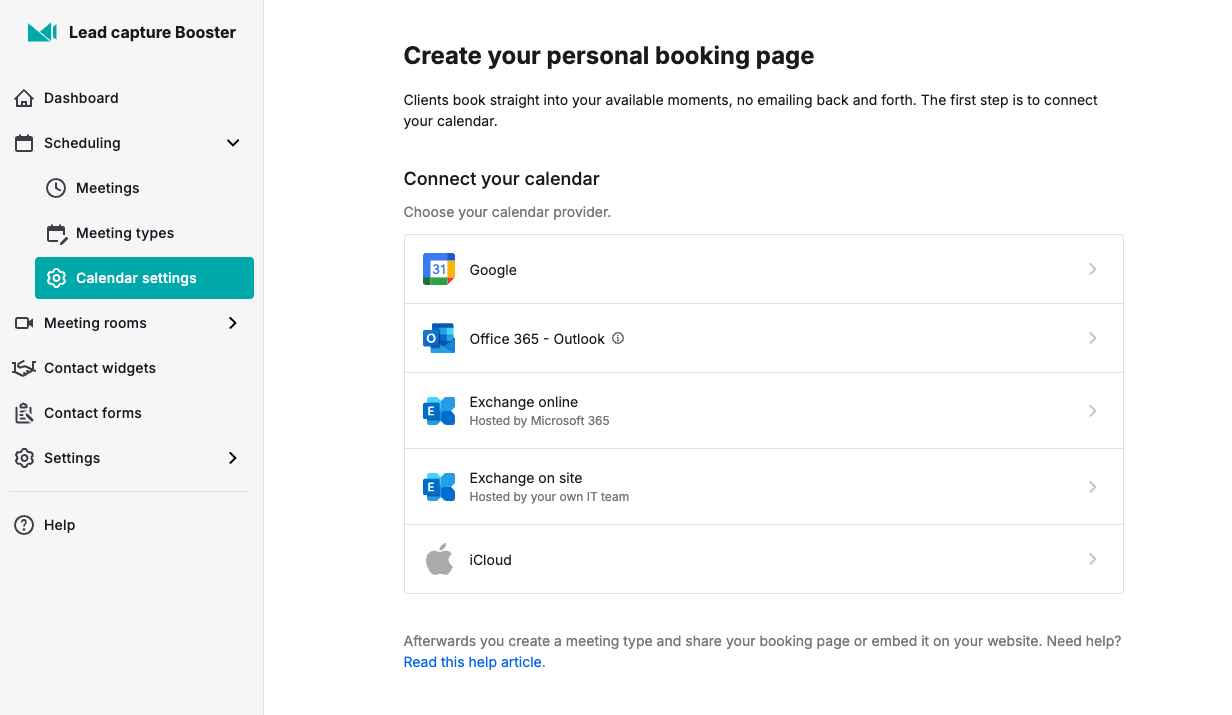The height and width of the screenshot is (715, 1232).
Task: Click the Dashboard home icon
Action: click(x=24, y=98)
